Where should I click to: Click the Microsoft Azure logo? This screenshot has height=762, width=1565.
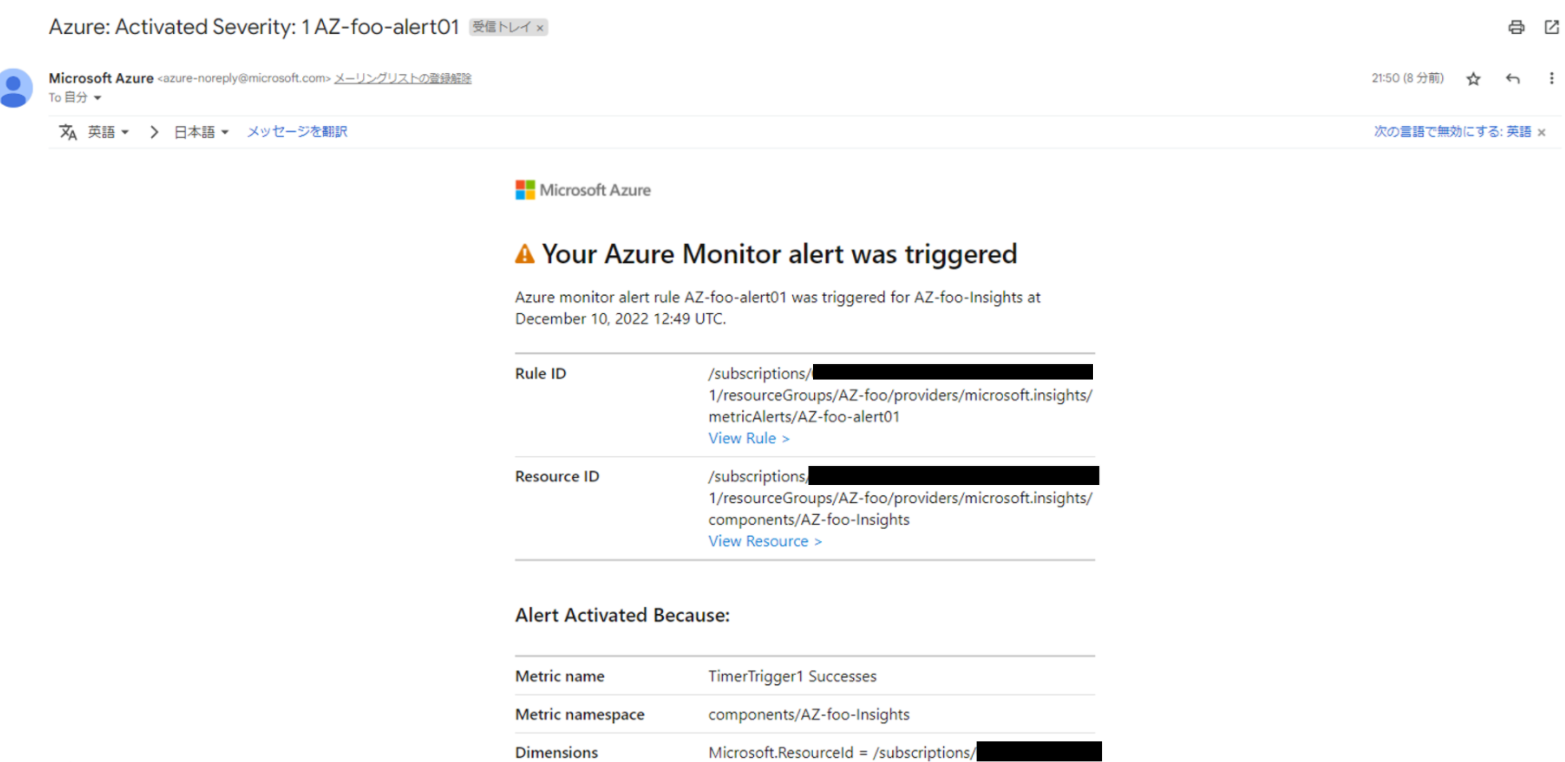[x=582, y=189]
